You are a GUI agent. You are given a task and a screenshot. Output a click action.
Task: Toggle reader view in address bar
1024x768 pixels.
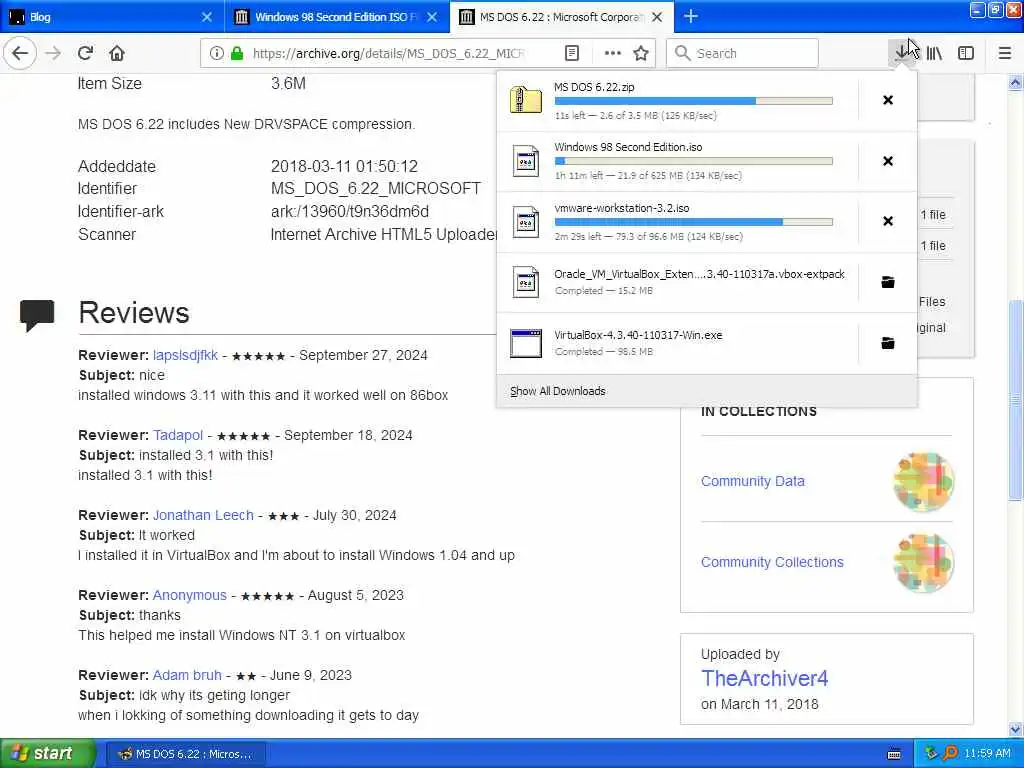[x=571, y=53]
